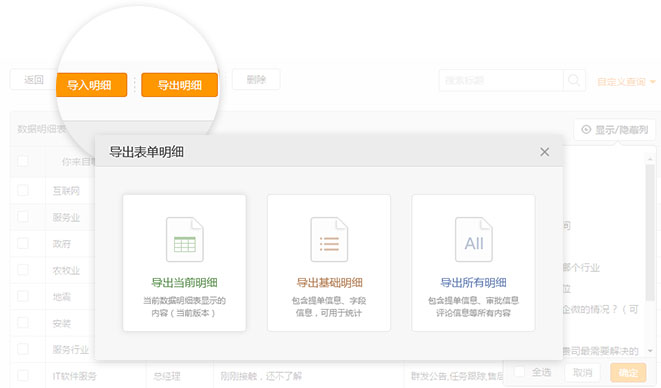Tick the checkbox for 互联网 row
Screen dimensions: 661x388
point(23,190)
